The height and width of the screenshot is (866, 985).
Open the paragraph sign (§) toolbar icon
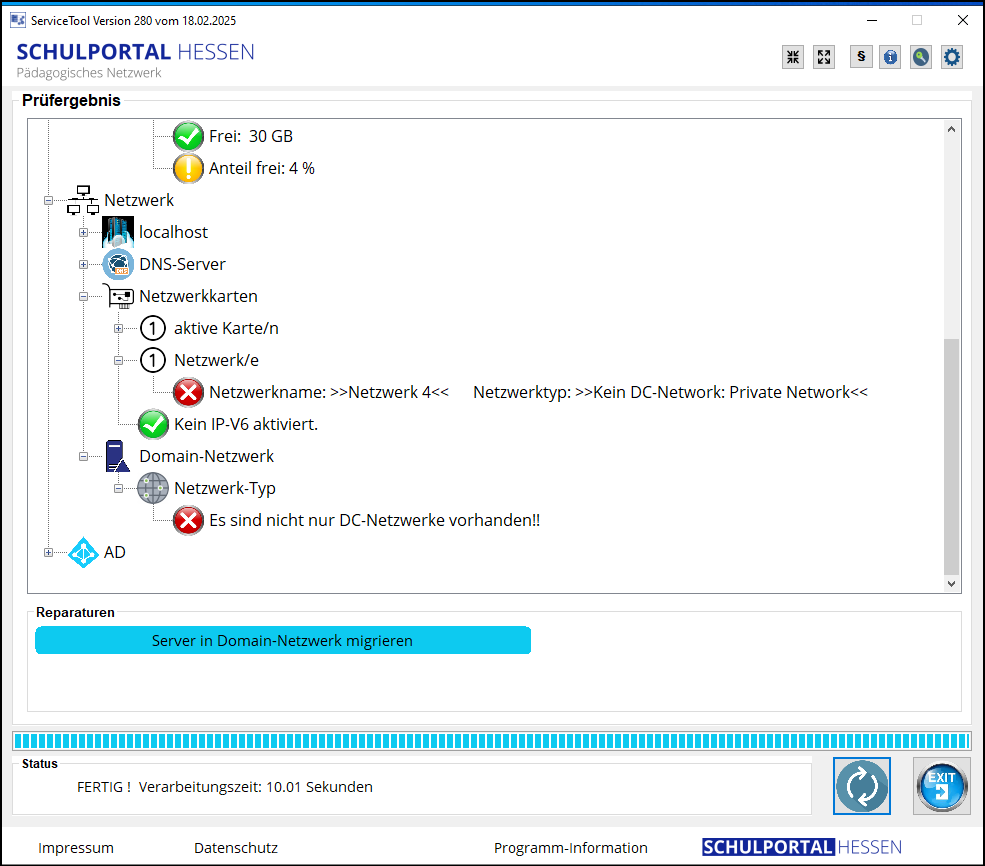point(861,57)
